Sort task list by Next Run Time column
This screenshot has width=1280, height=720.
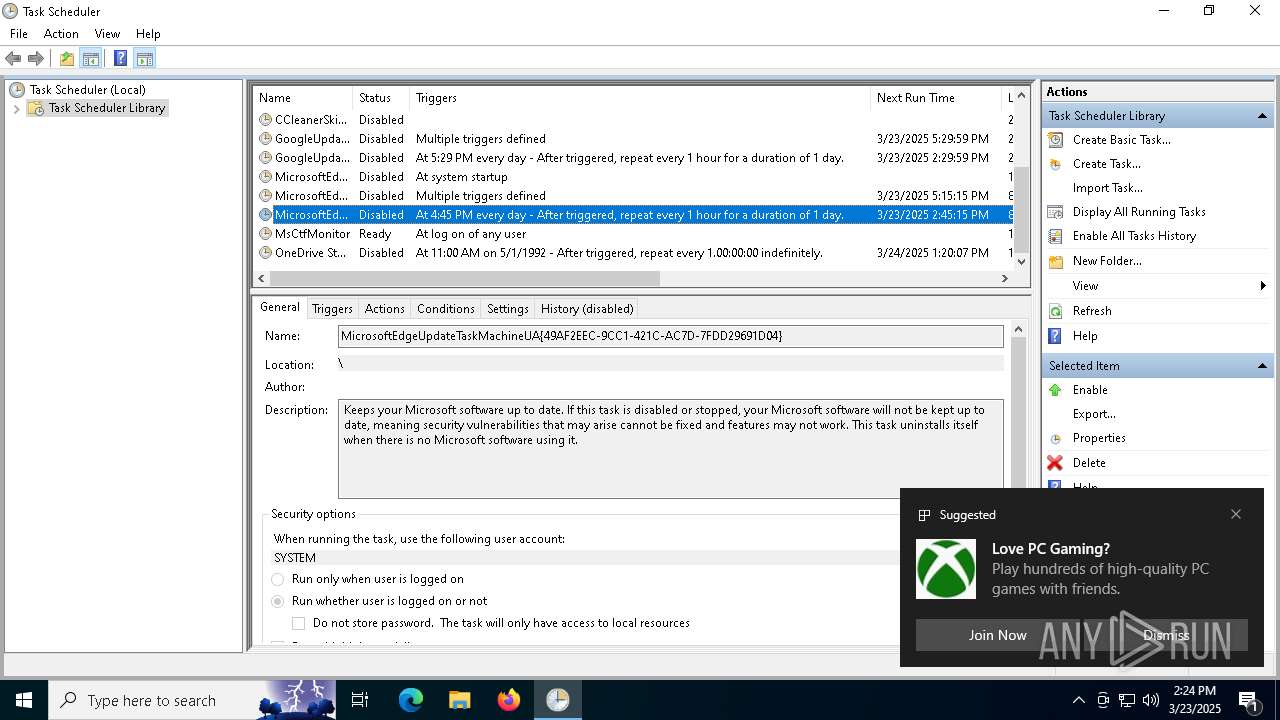[x=936, y=98]
